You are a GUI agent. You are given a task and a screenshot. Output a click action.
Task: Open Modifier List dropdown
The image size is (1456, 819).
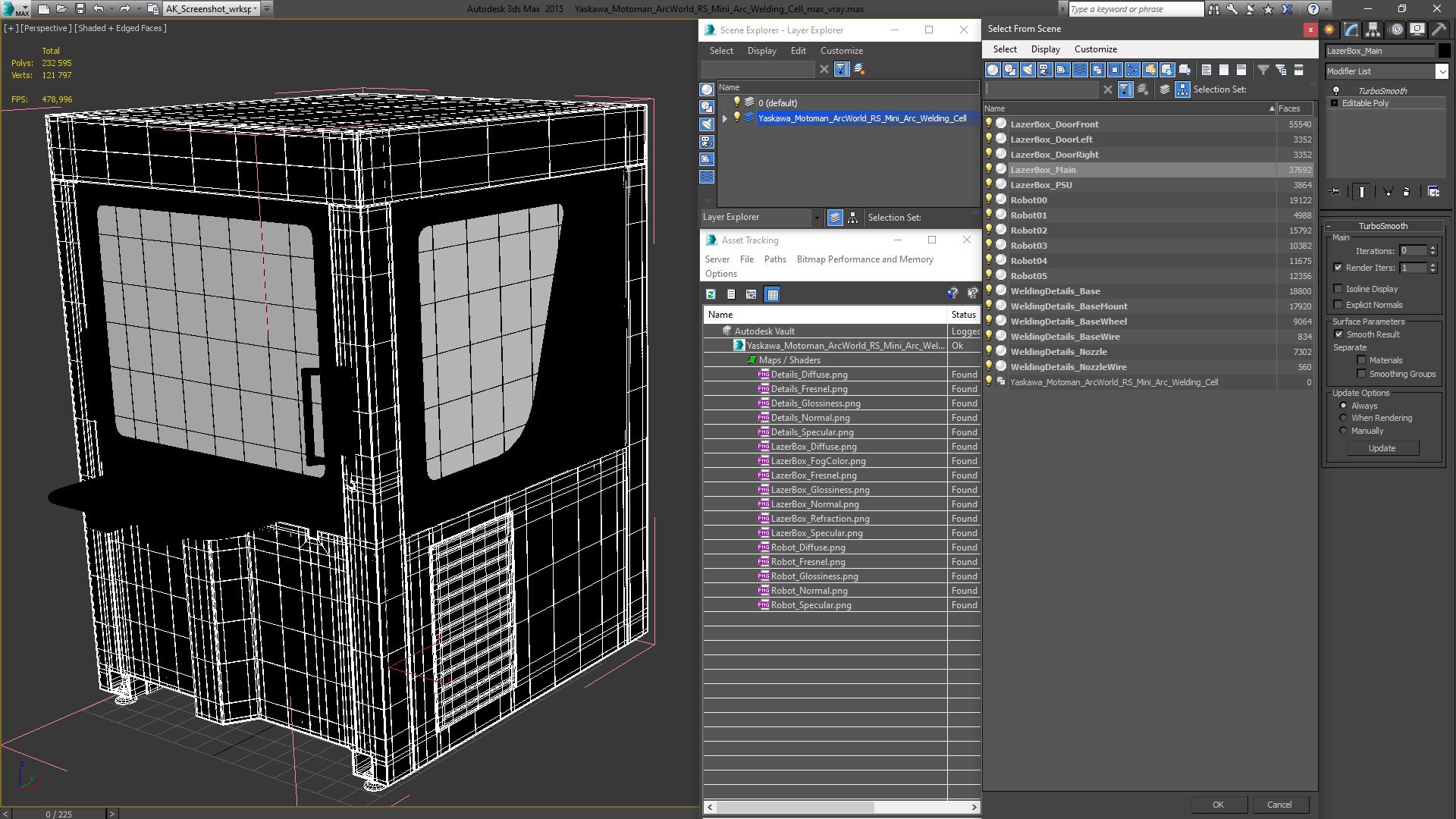pos(1442,71)
